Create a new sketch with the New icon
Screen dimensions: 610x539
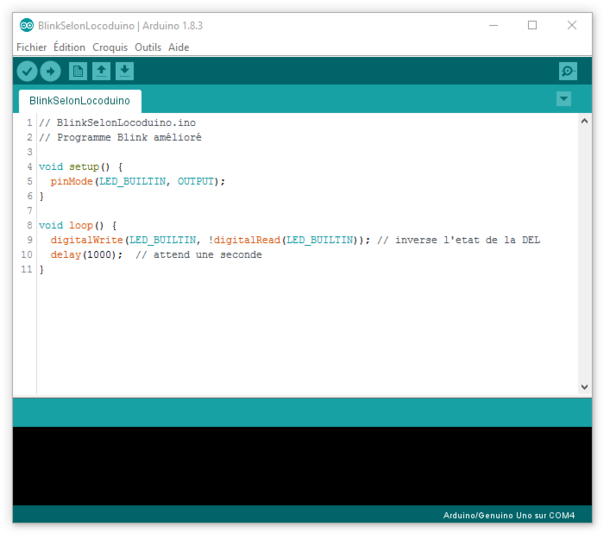(78, 72)
